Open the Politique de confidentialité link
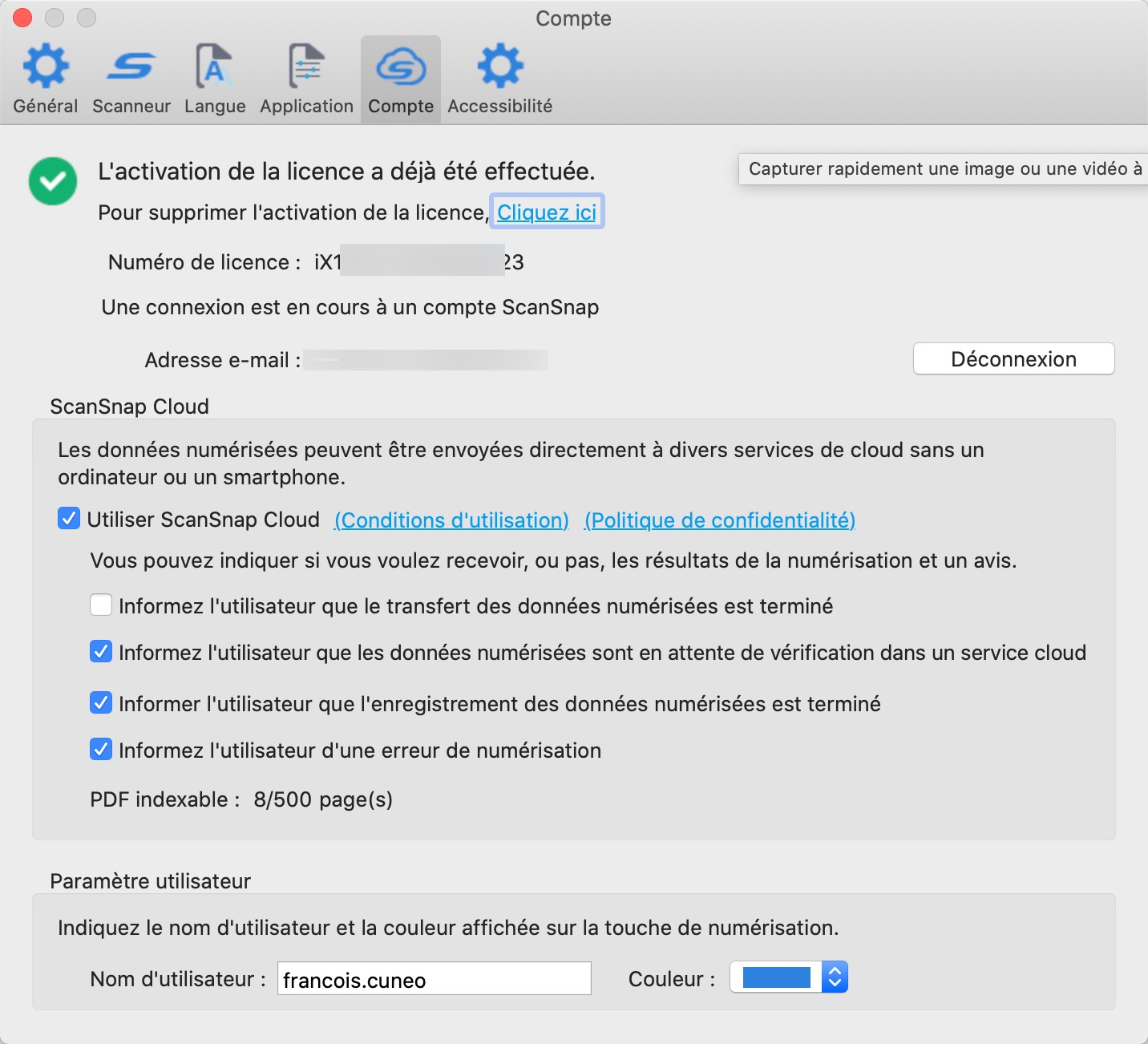 pos(720,520)
